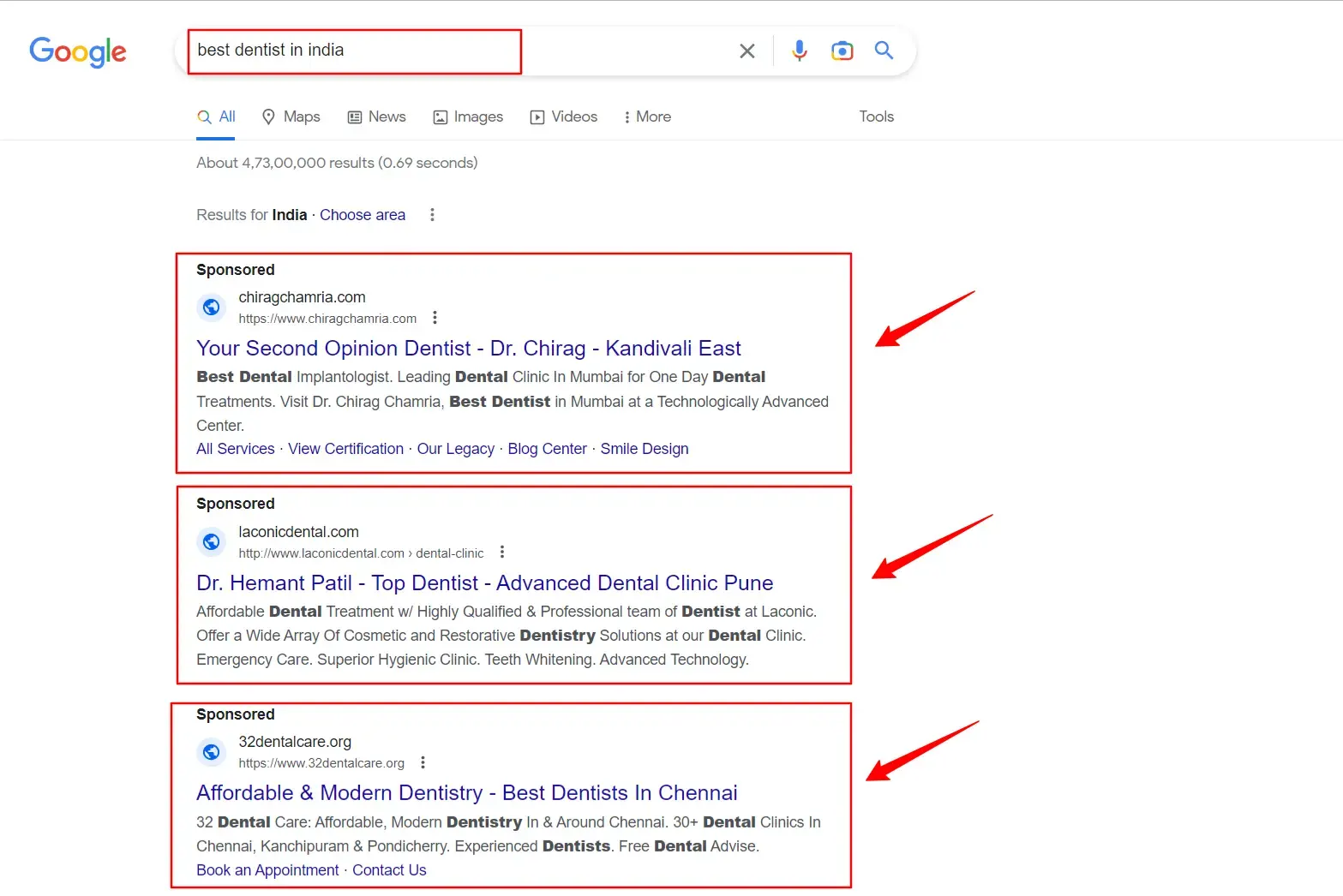Image resolution: width=1343 pixels, height=896 pixels.
Task: Start voice search with microphone icon
Action: point(800,51)
